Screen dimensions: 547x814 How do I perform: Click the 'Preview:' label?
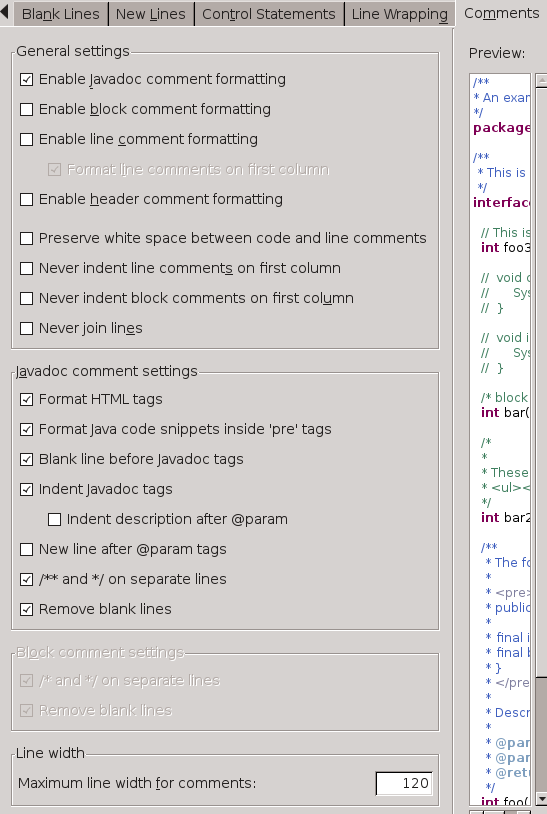pos(497,53)
